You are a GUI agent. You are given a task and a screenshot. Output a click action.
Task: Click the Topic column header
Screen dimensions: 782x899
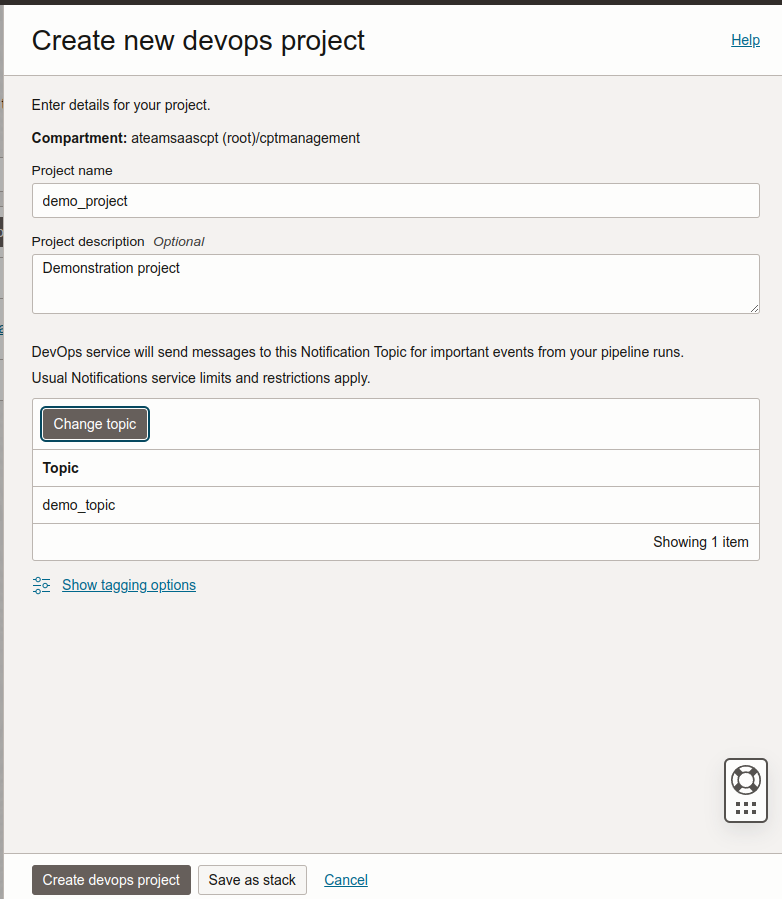(x=60, y=468)
